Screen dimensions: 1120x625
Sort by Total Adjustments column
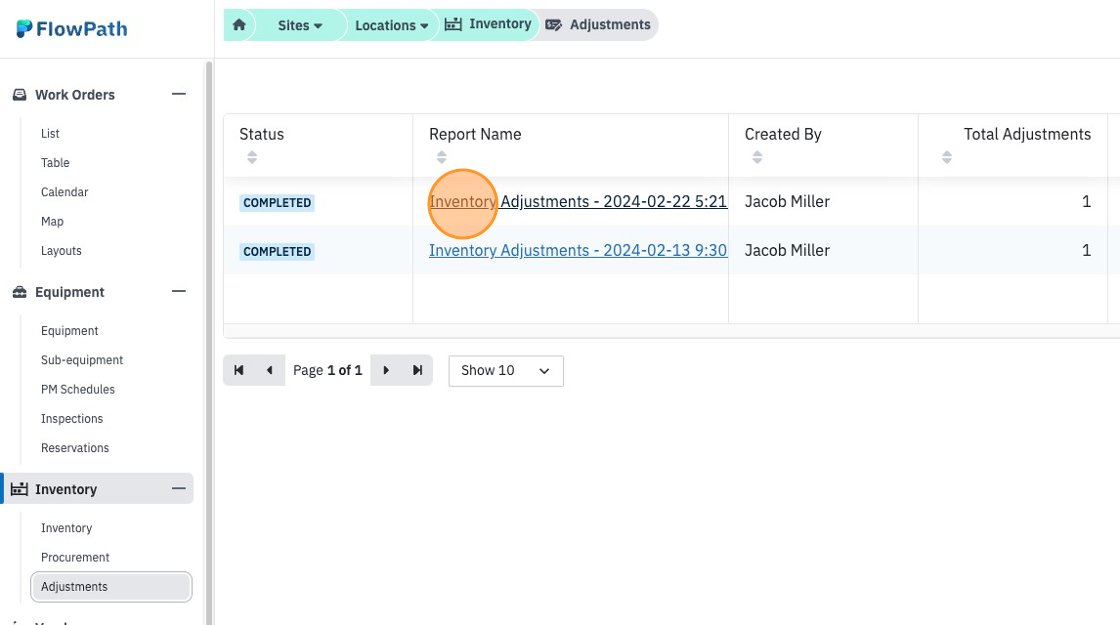click(x=946, y=157)
